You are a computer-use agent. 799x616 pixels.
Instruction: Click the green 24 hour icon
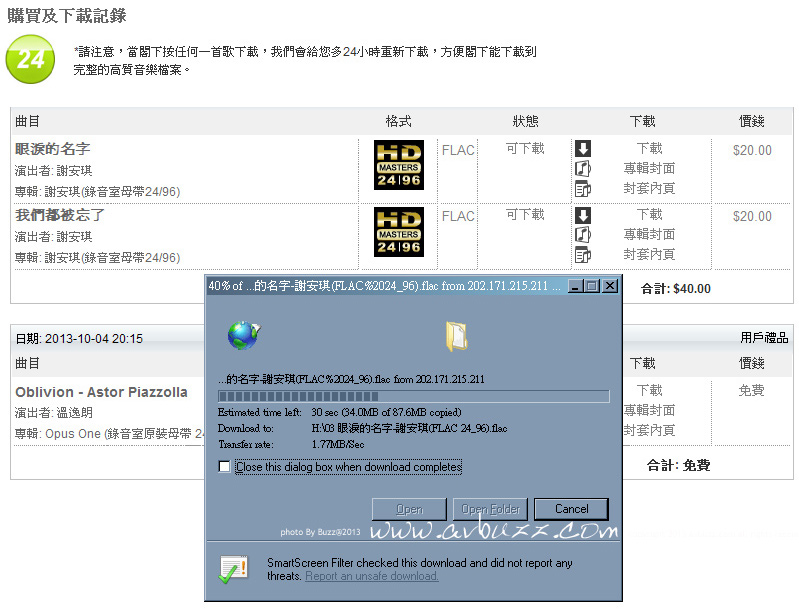coord(31,58)
